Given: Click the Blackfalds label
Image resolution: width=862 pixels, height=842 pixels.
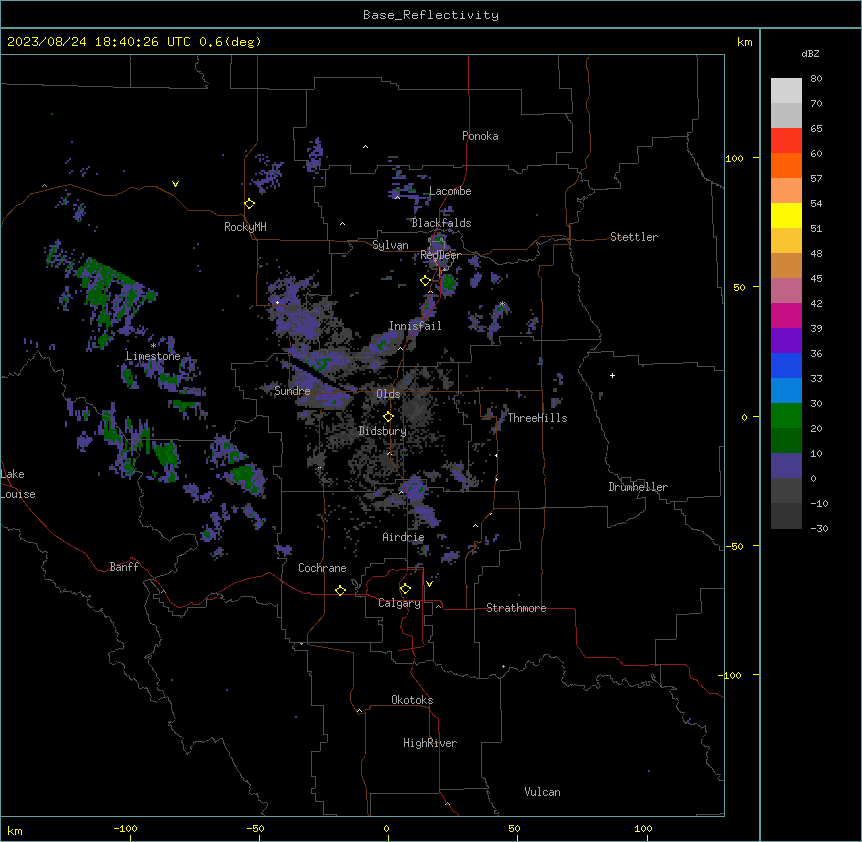Looking at the screenshot, I should (441, 223).
